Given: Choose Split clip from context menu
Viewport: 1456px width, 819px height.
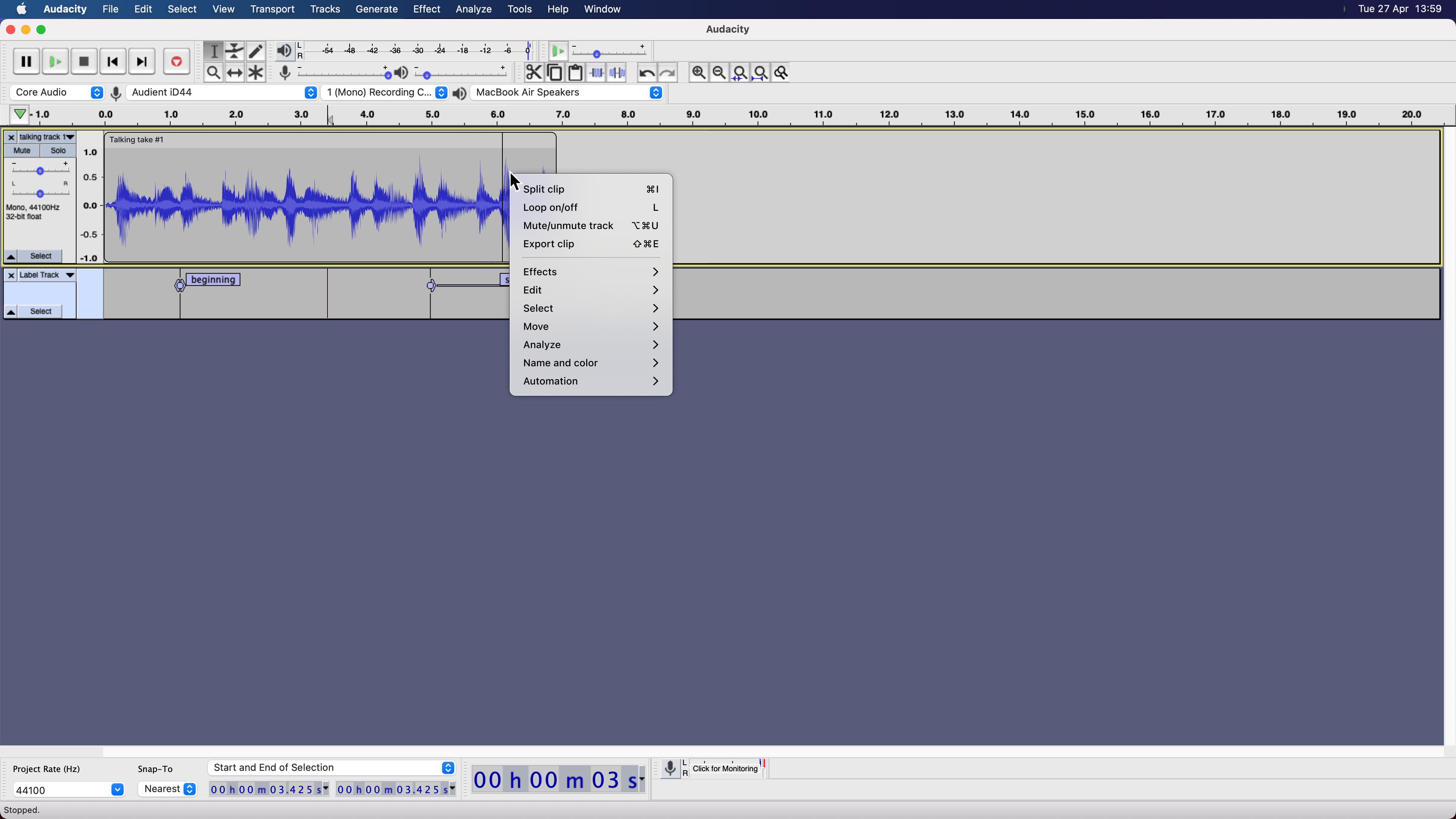Looking at the screenshot, I should 544,189.
